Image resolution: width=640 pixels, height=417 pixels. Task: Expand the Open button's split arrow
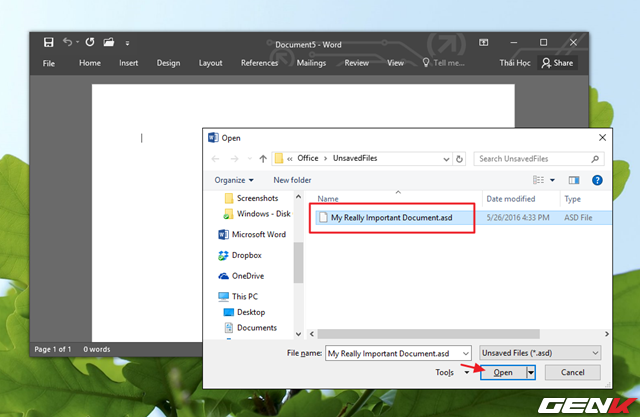tap(532, 372)
